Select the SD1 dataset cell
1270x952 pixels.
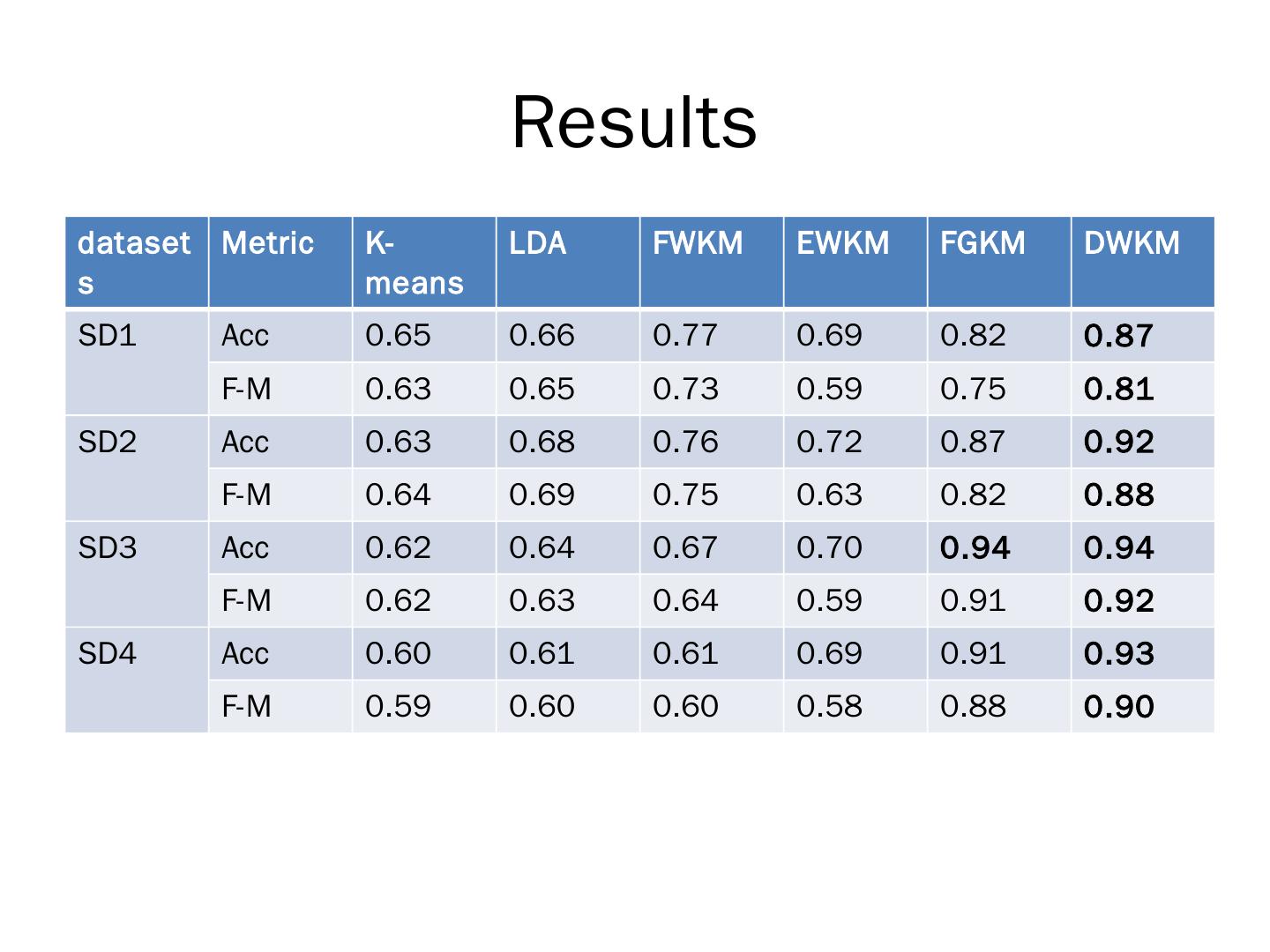[108, 336]
